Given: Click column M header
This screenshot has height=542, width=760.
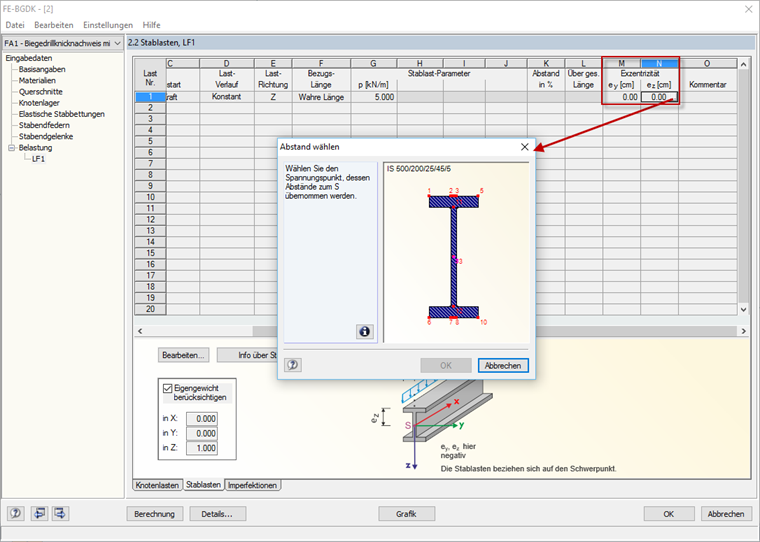Looking at the screenshot, I should (x=622, y=64).
